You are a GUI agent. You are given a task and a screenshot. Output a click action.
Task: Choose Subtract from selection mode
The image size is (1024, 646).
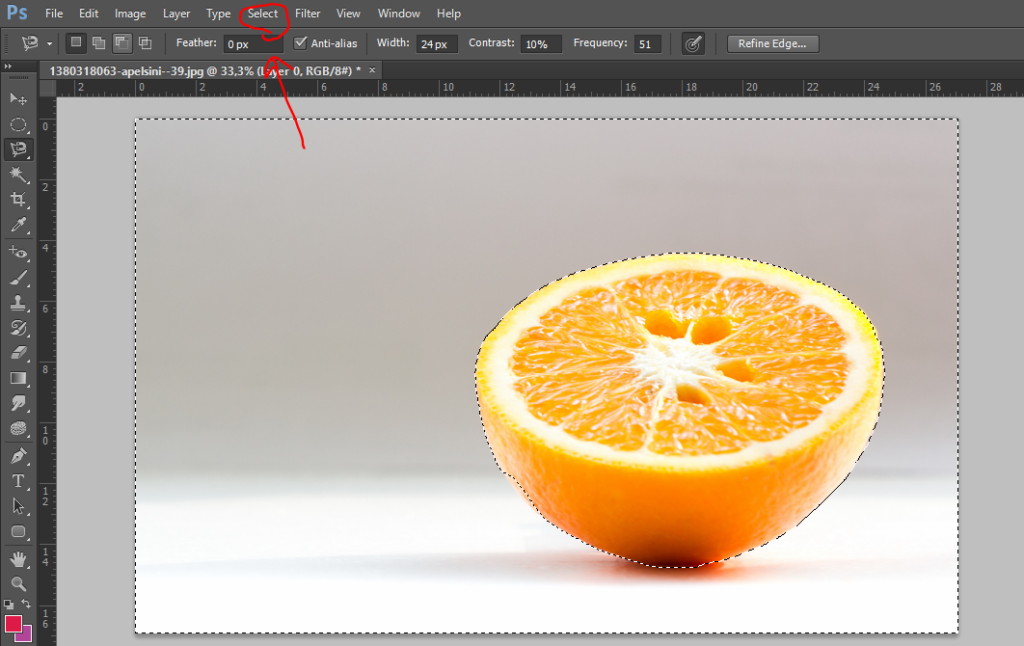121,43
